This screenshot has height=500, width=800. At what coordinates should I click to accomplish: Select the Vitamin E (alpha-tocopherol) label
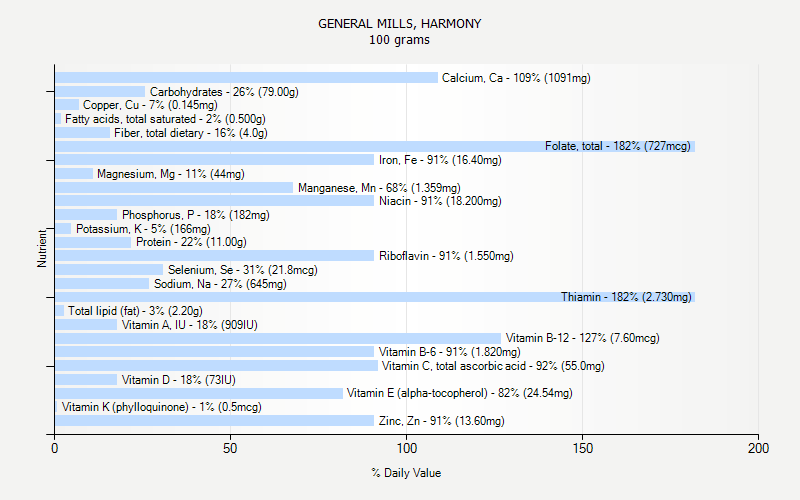pyautogui.click(x=460, y=393)
